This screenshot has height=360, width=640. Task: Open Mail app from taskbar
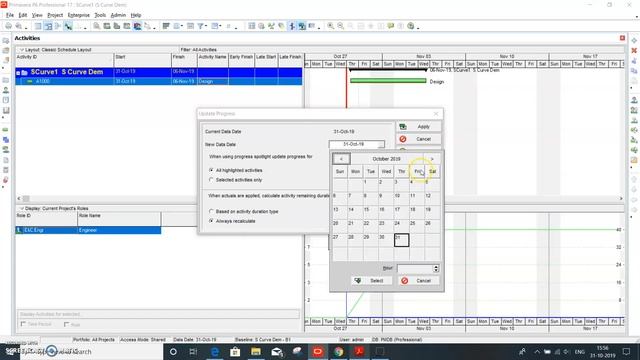click(x=277, y=351)
